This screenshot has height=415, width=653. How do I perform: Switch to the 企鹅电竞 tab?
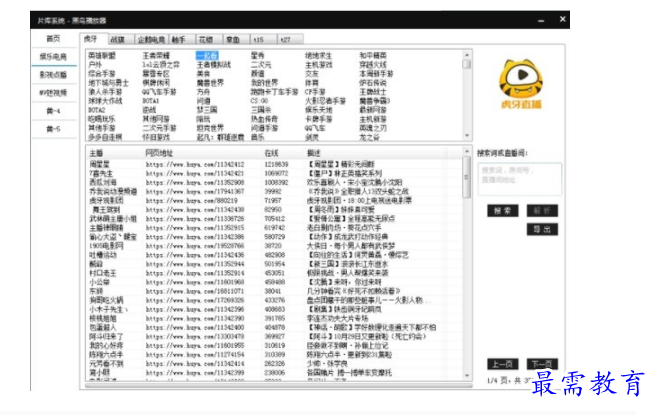pyautogui.click(x=151, y=40)
